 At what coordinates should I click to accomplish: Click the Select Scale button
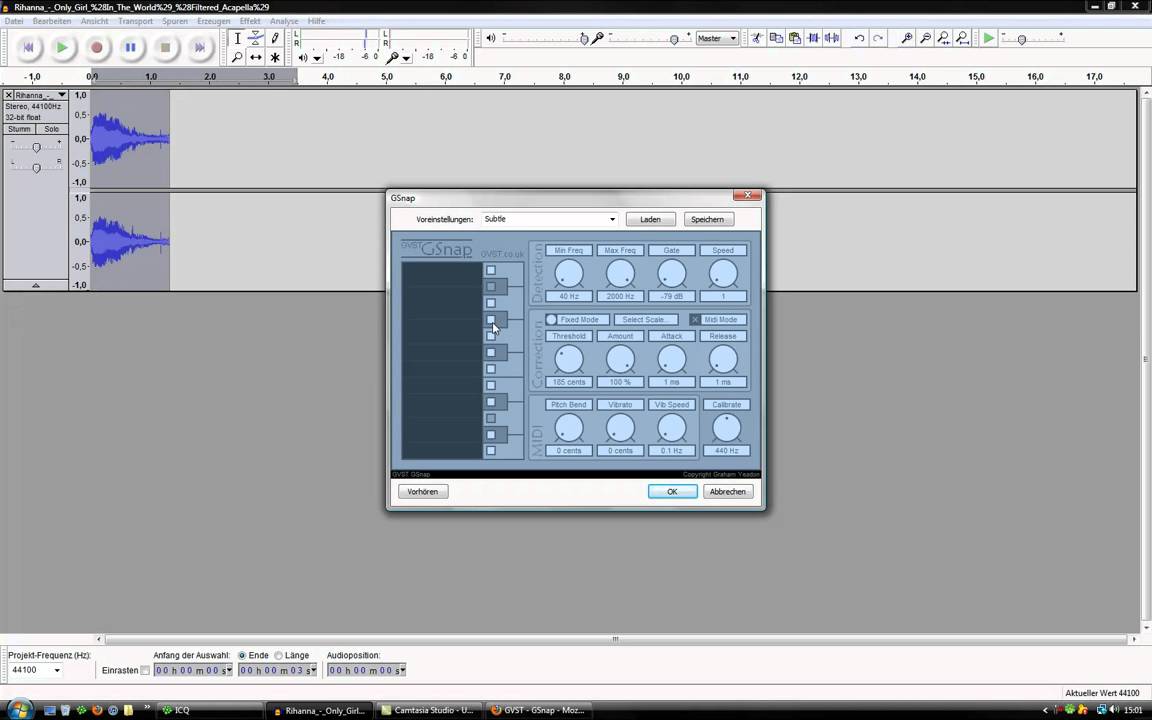(644, 320)
